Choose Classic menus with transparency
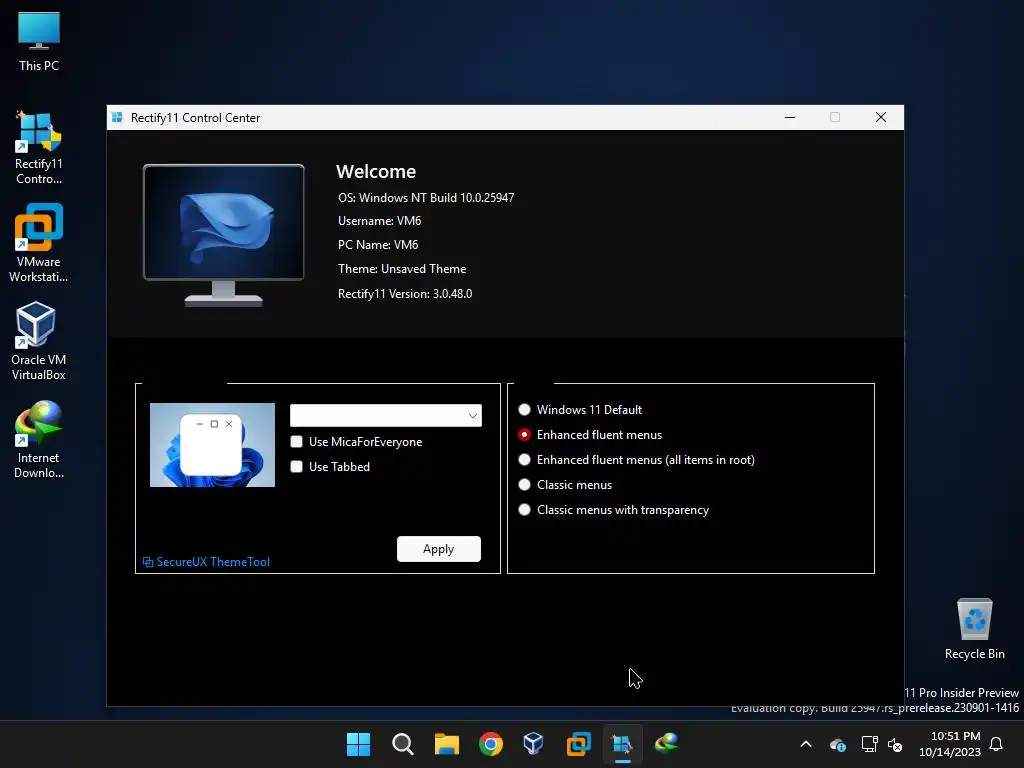 pos(524,510)
